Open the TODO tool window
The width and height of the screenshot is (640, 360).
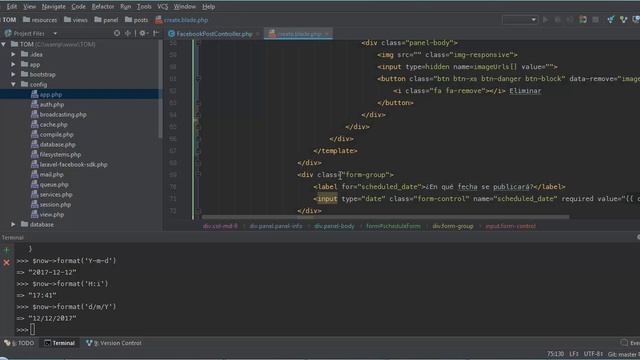click(19, 343)
